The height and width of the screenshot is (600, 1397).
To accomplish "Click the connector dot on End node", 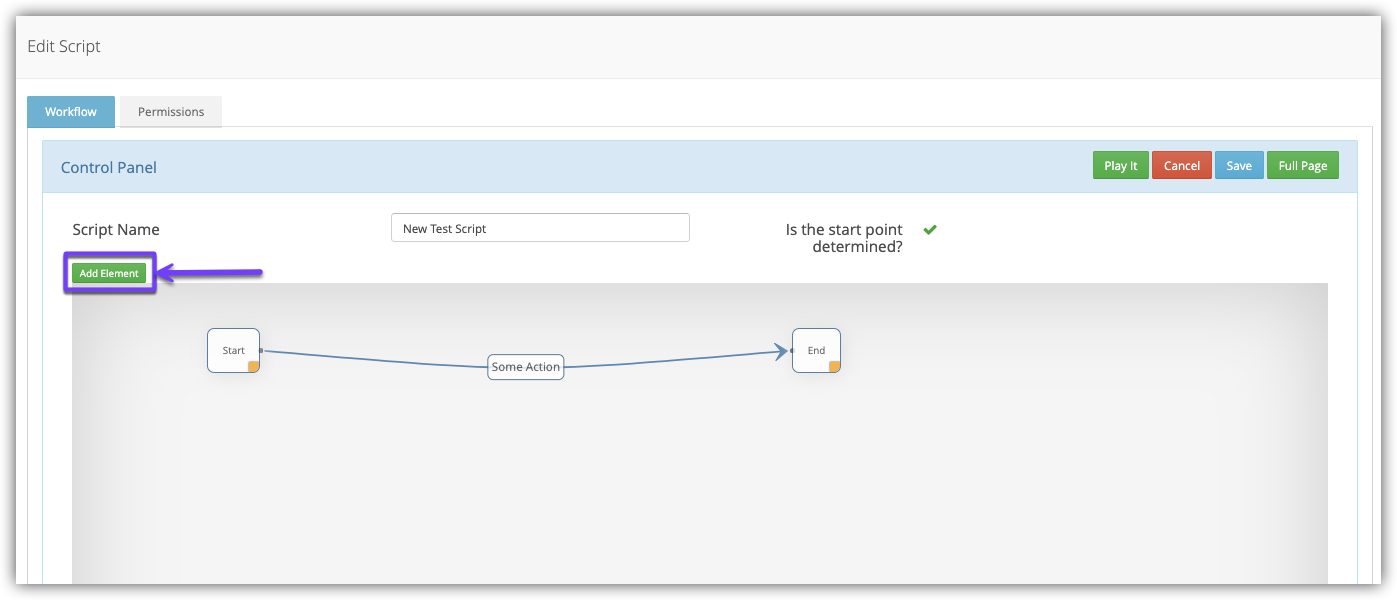I will coord(791,351).
